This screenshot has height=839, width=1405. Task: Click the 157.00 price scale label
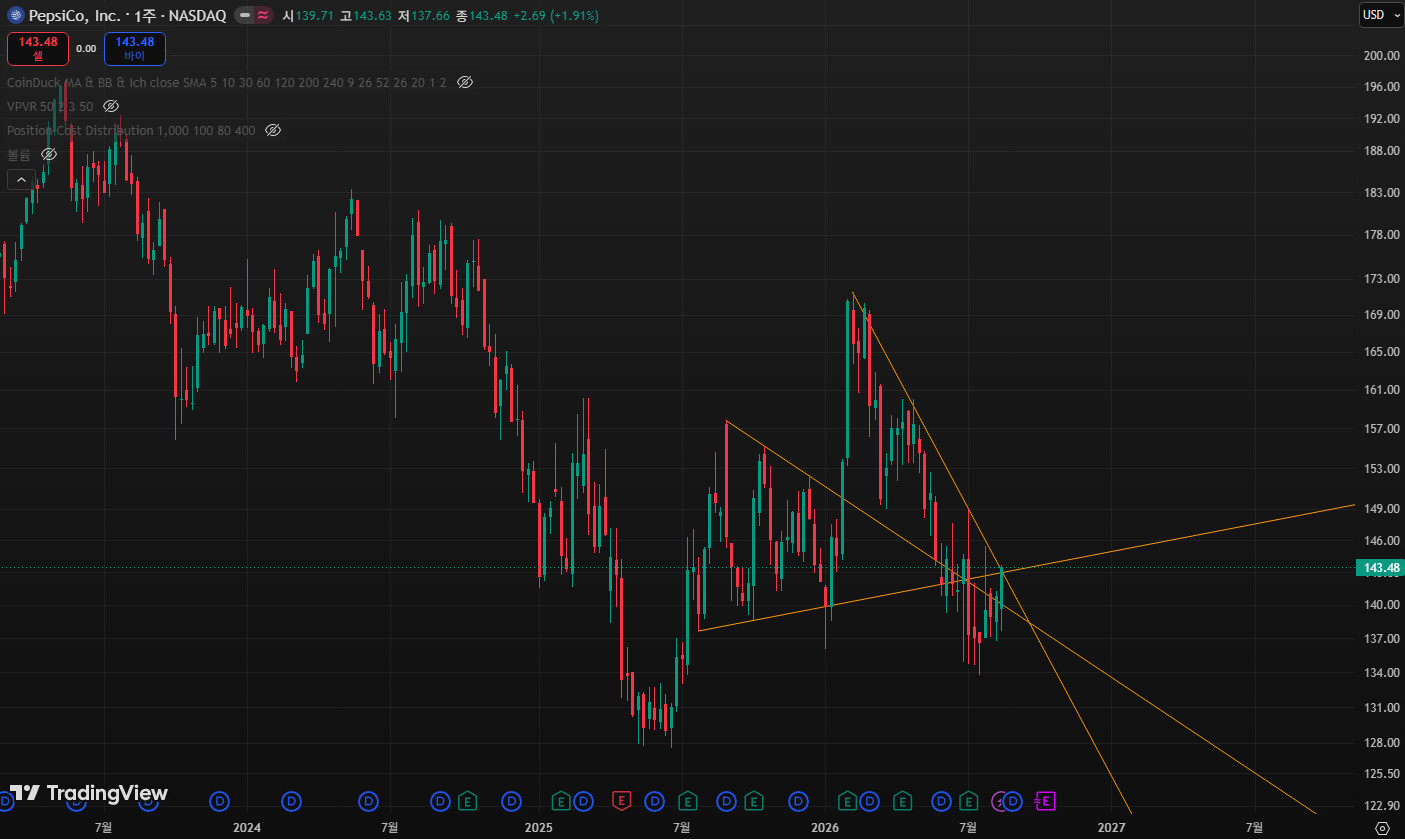(1380, 428)
